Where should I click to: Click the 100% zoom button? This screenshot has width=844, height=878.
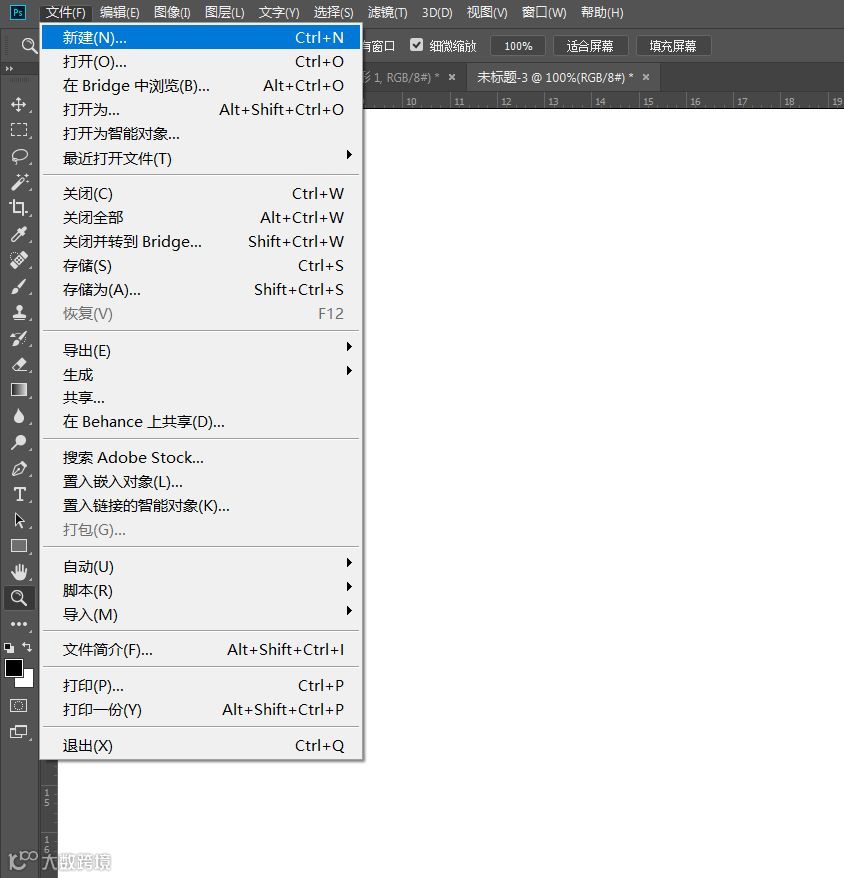click(518, 46)
